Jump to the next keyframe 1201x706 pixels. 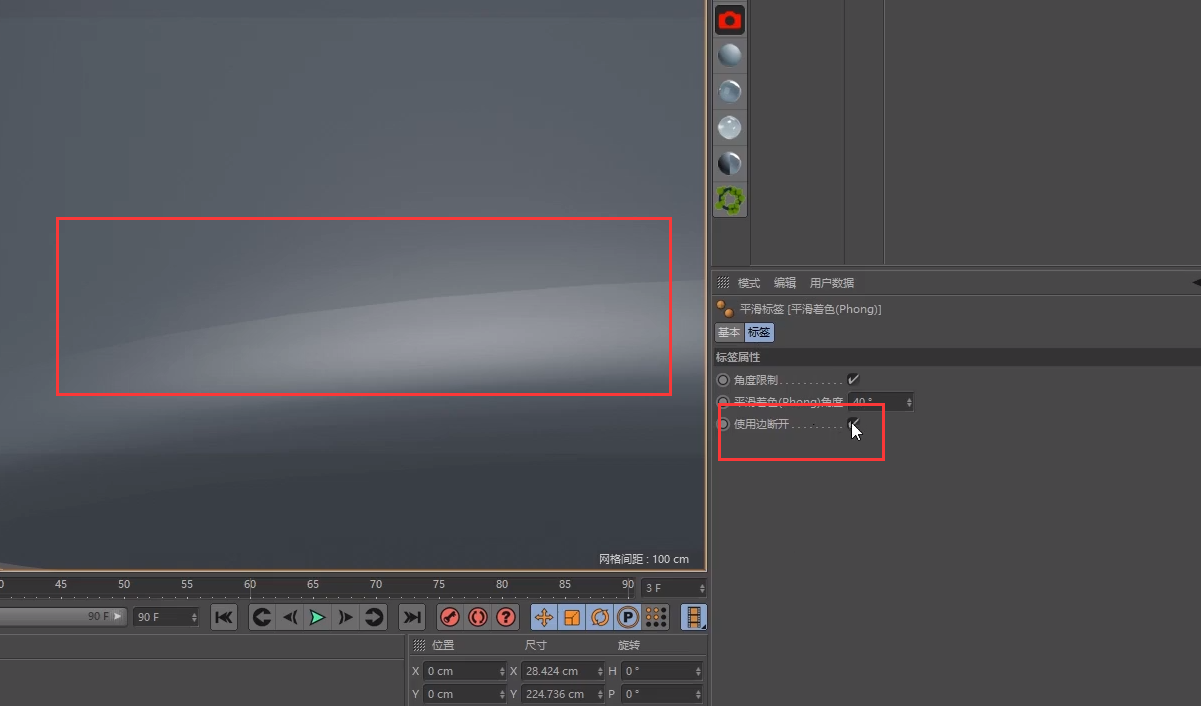373,617
